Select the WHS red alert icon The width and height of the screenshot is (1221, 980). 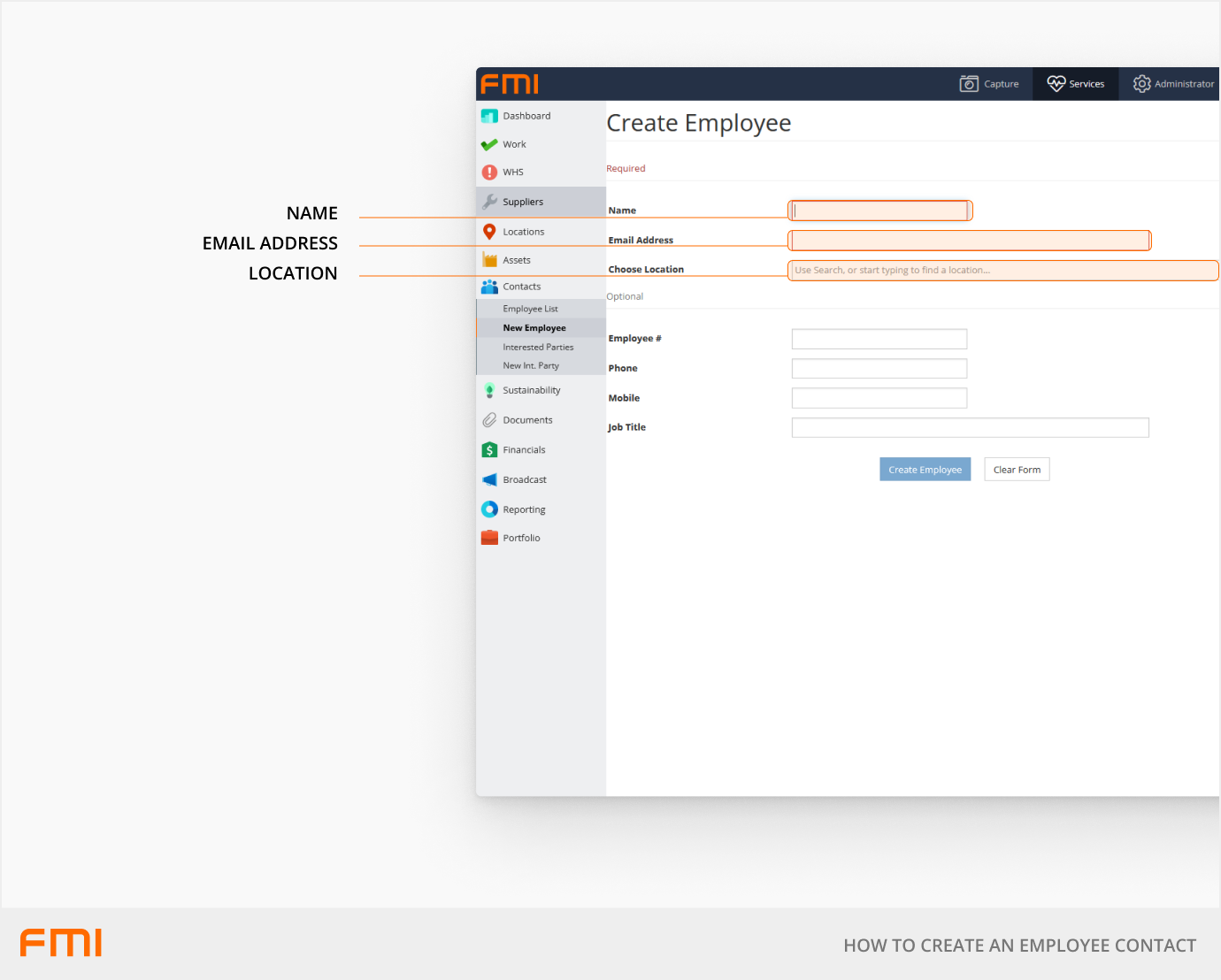(489, 172)
